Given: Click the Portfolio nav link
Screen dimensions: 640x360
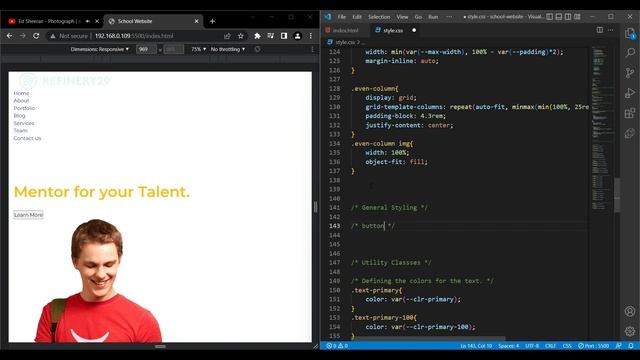Looking at the screenshot, I should point(24,108).
